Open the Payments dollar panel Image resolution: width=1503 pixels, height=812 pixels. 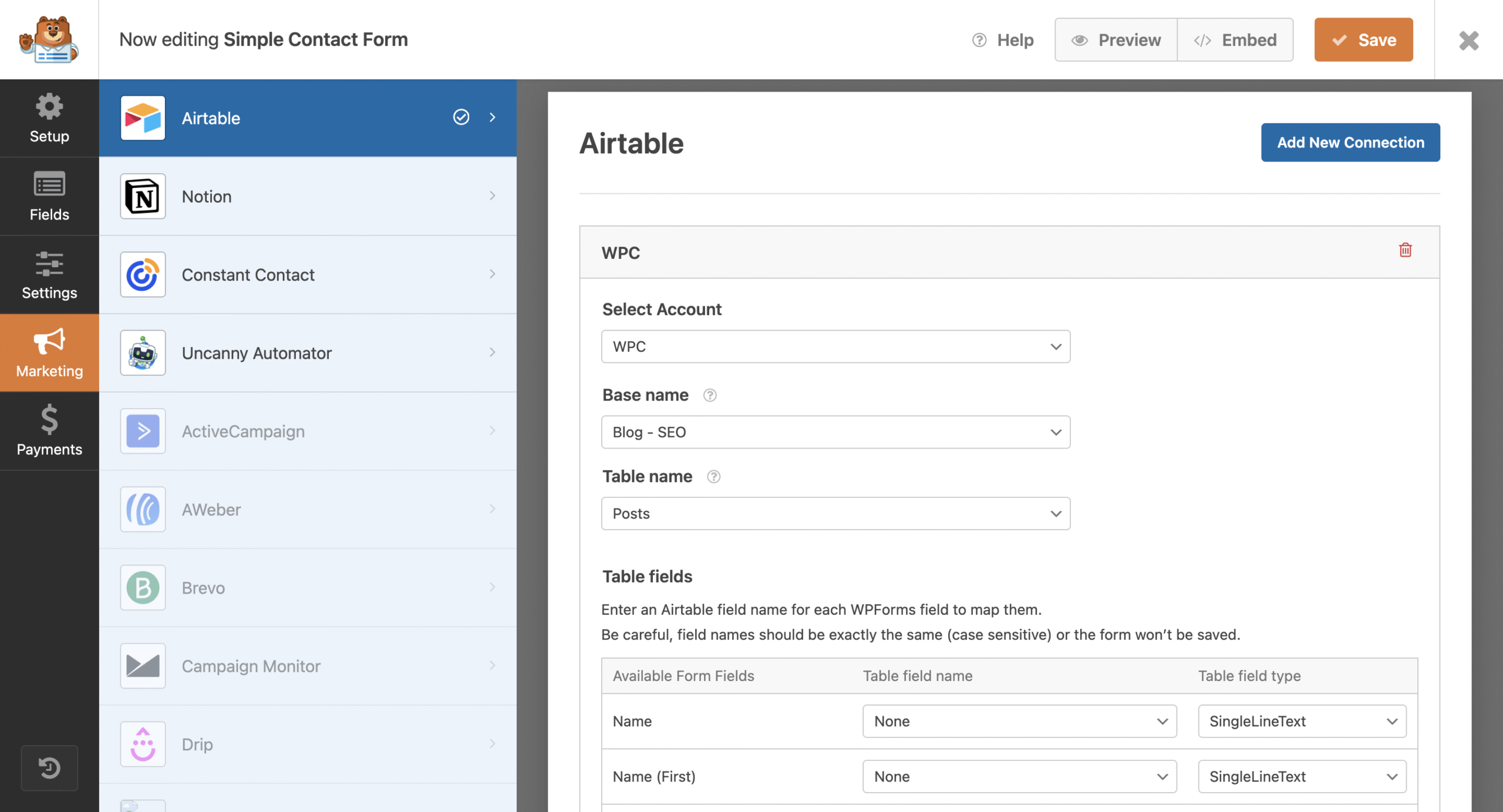tap(49, 431)
